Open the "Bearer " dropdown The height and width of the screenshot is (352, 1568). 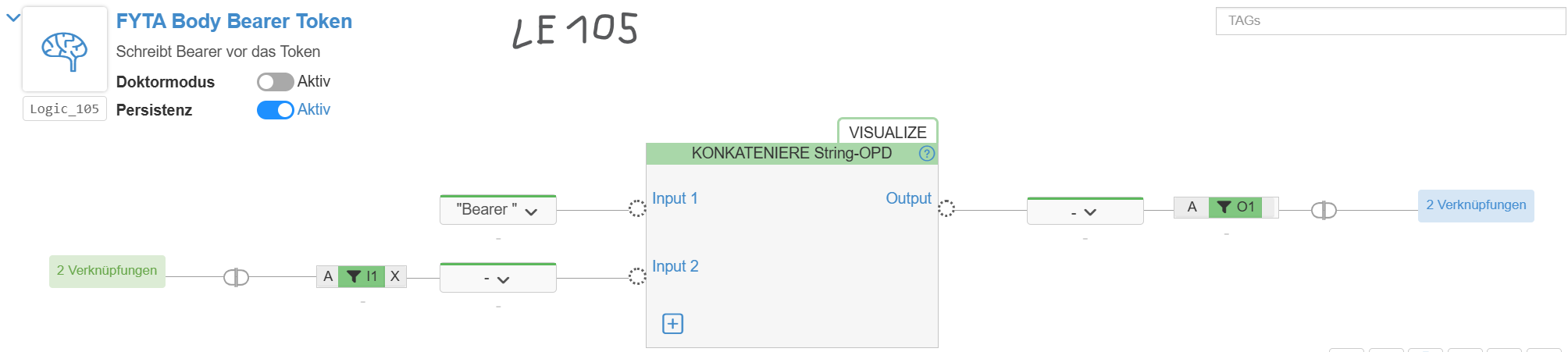point(498,210)
